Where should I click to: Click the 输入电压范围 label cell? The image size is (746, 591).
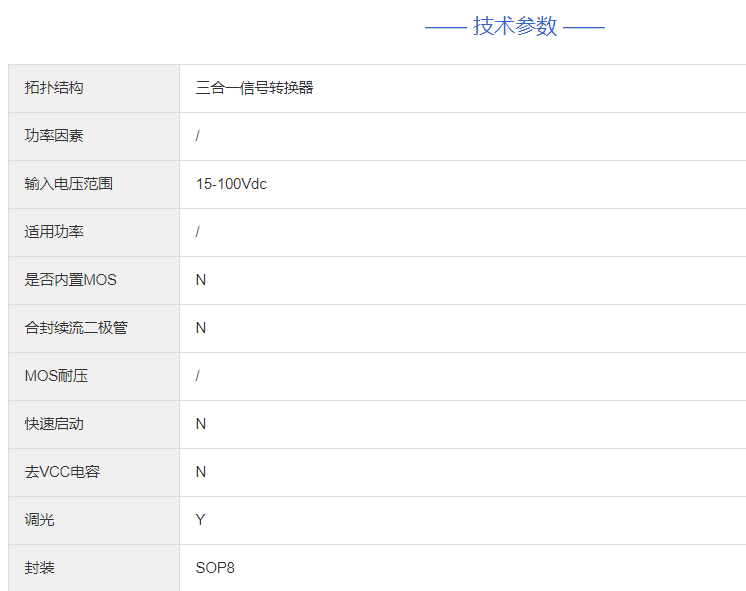[69, 184]
